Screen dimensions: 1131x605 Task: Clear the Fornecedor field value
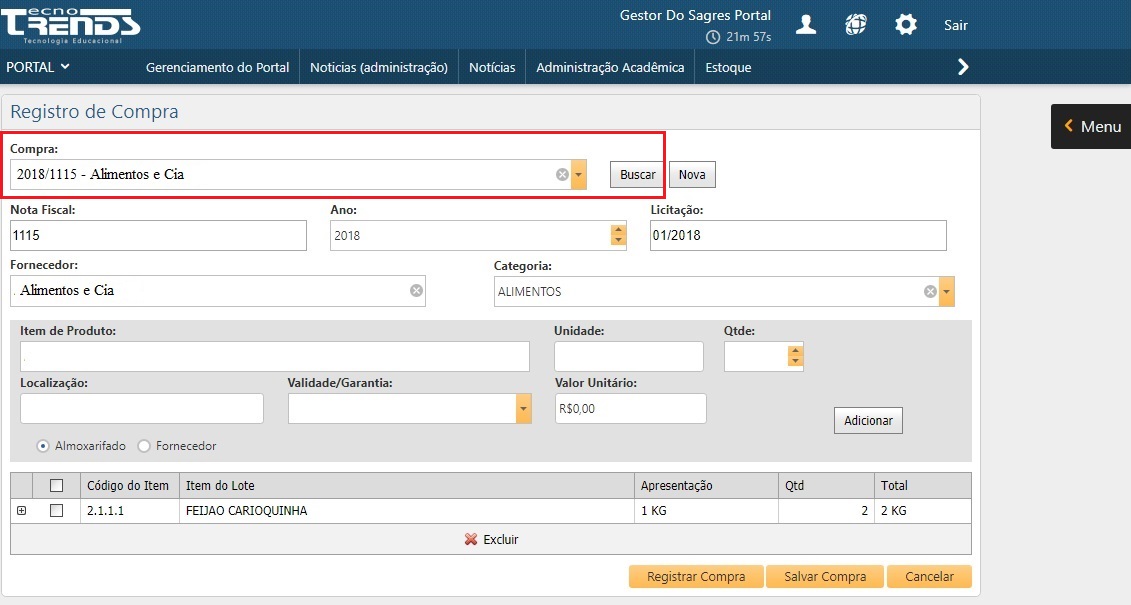coord(417,291)
